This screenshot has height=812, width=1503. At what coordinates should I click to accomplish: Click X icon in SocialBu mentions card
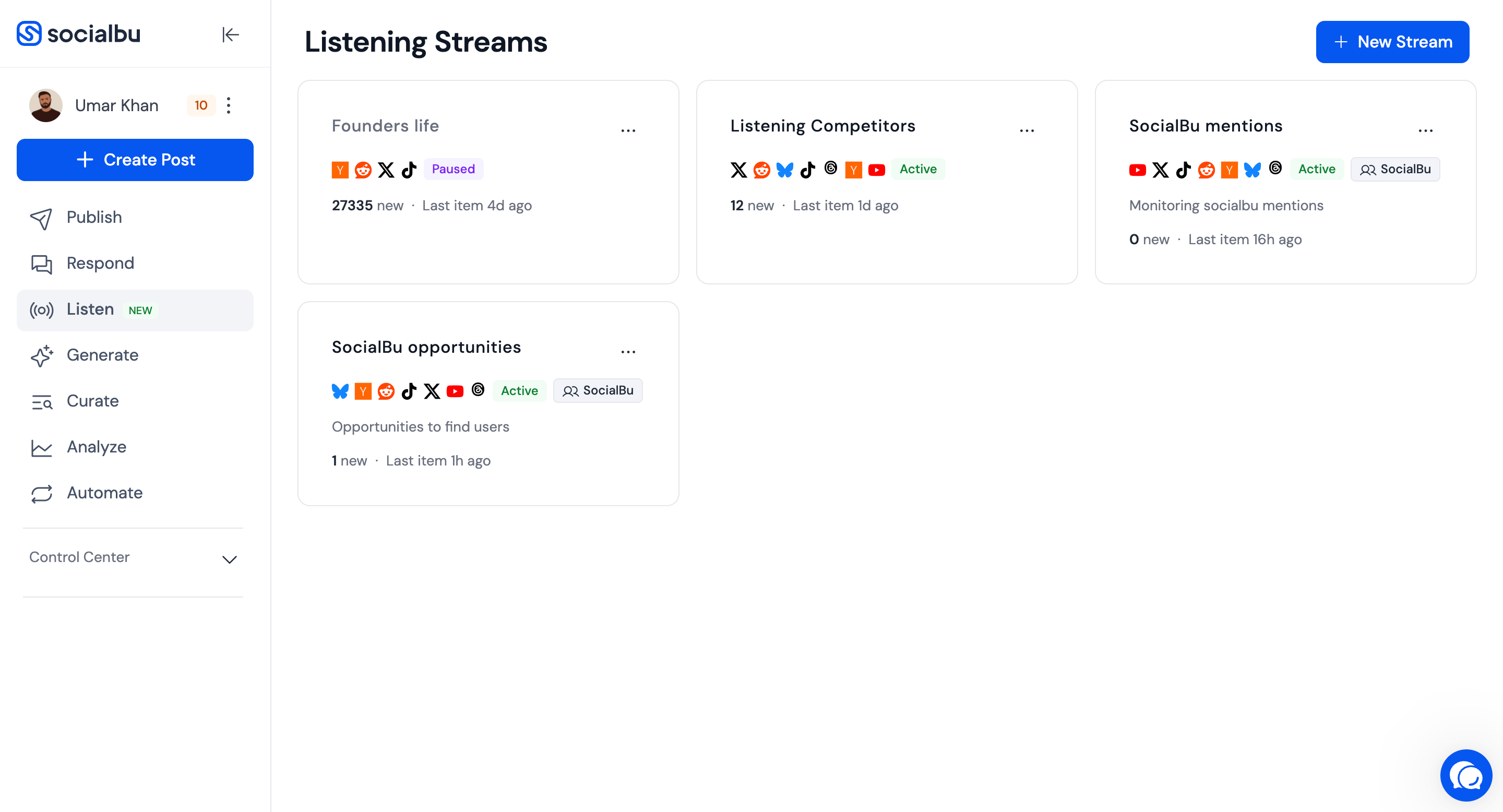point(1160,170)
